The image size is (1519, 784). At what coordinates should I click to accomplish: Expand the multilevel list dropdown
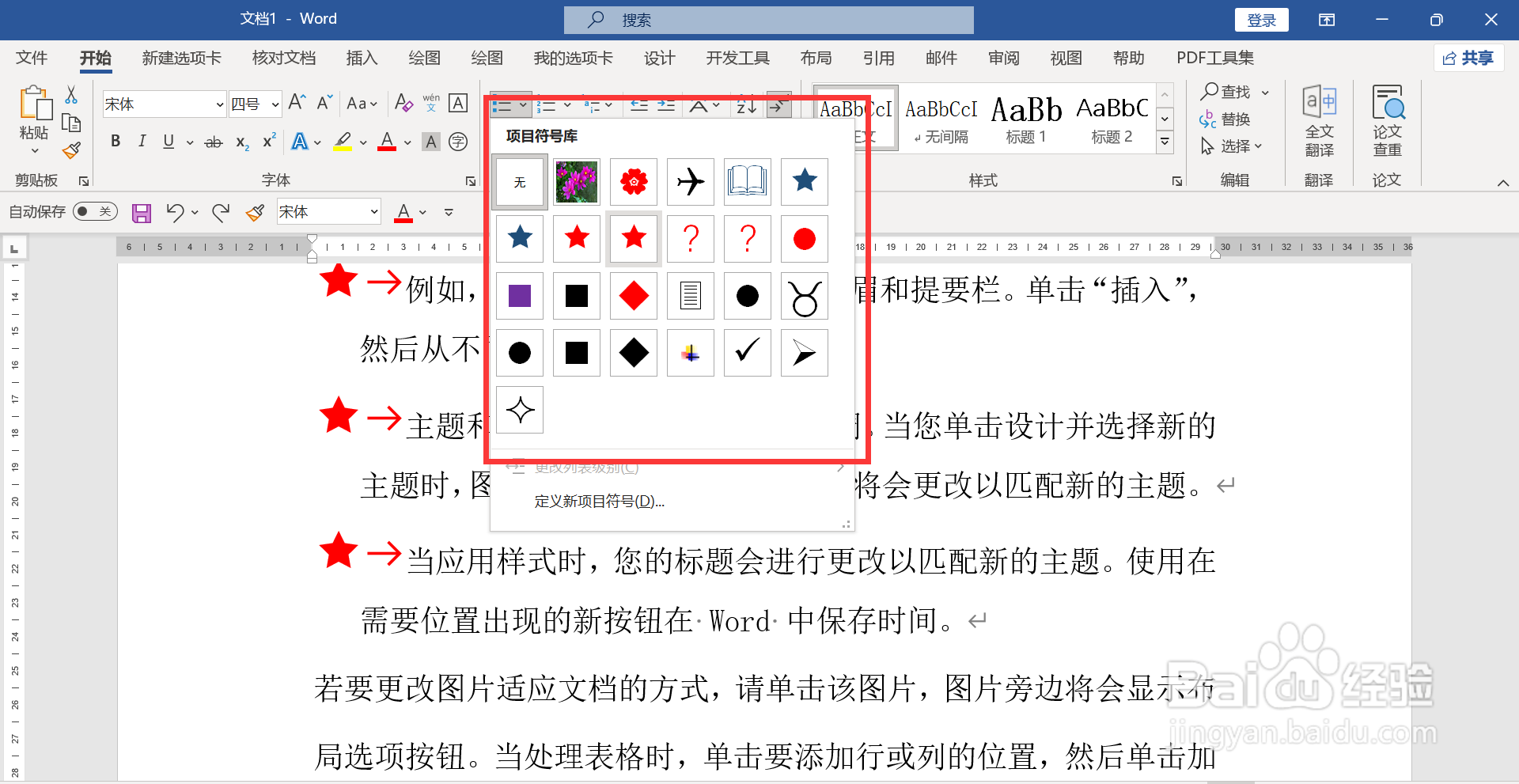(x=608, y=105)
